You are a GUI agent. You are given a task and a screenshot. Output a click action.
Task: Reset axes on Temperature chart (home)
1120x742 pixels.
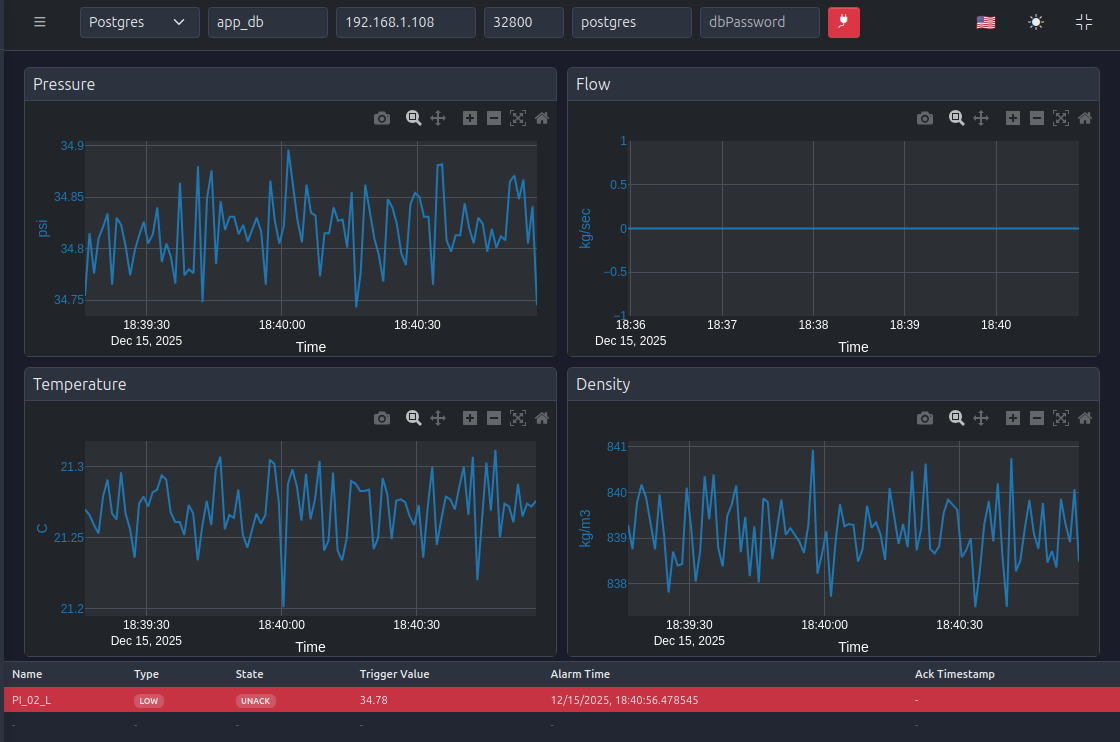pyautogui.click(x=542, y=418)
